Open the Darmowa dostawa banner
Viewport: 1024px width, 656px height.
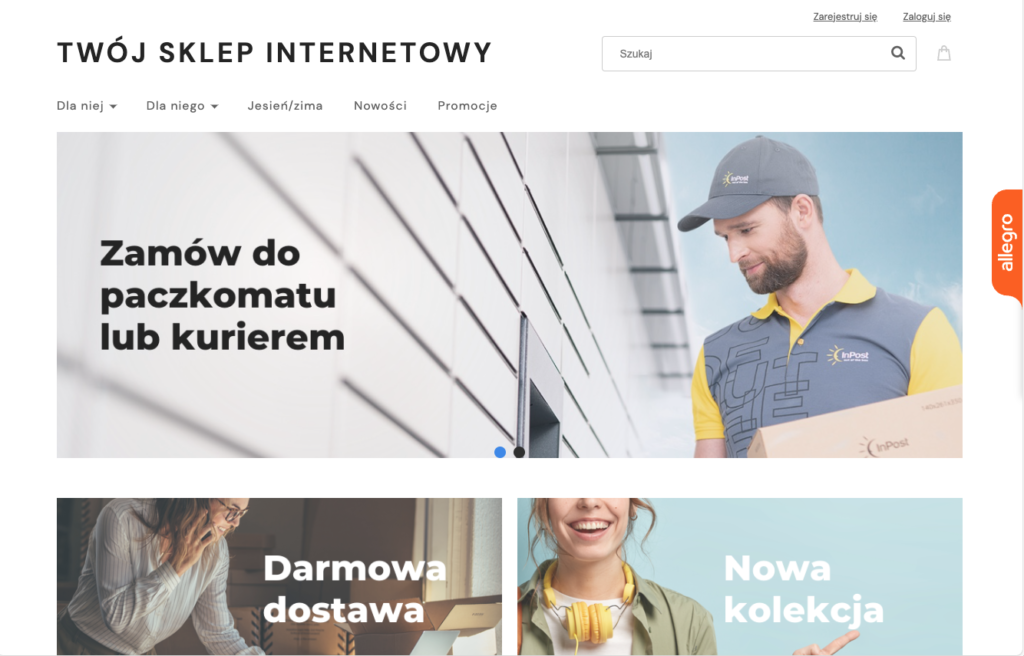(x=280, y=576)
